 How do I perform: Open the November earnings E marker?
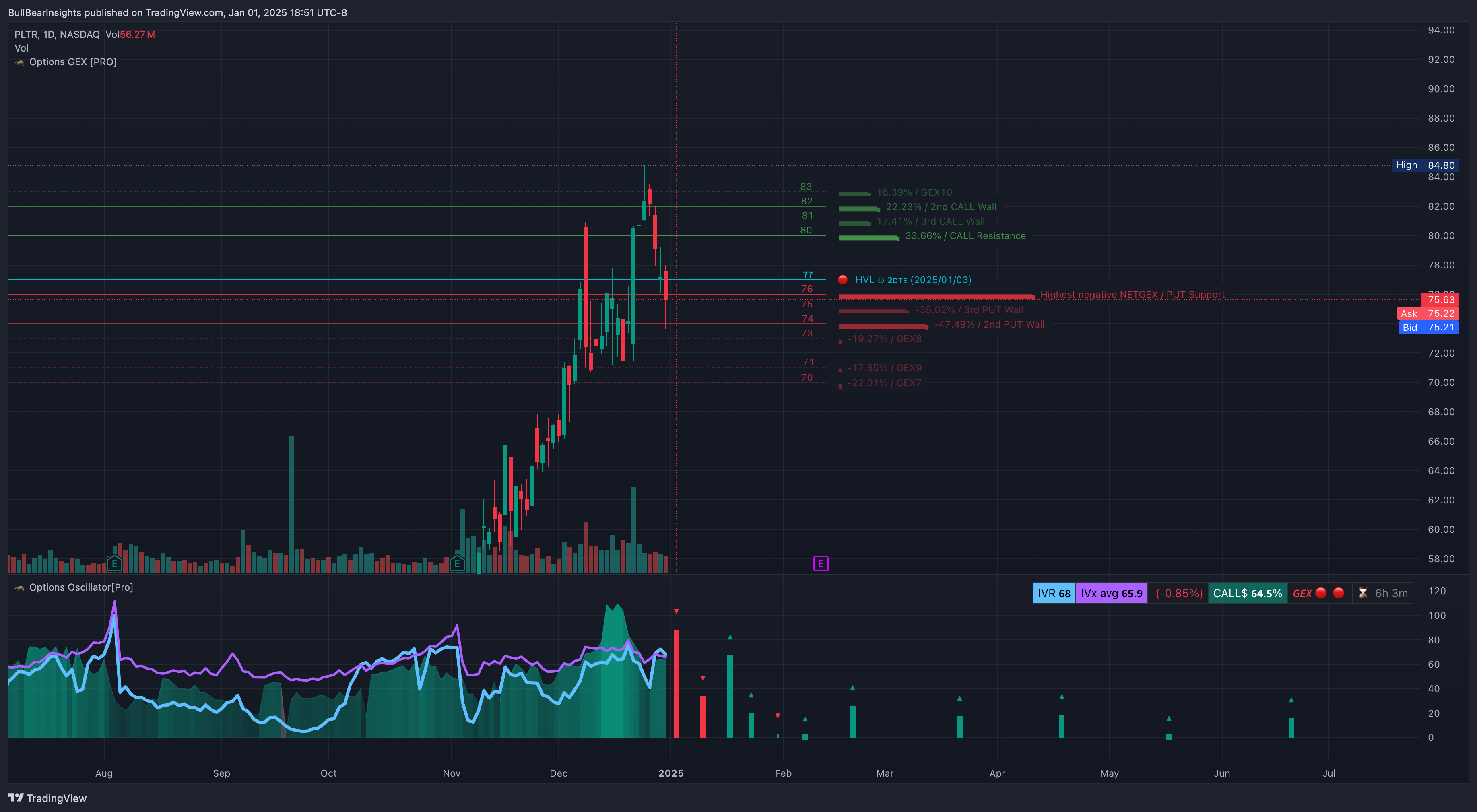(457, 564)
